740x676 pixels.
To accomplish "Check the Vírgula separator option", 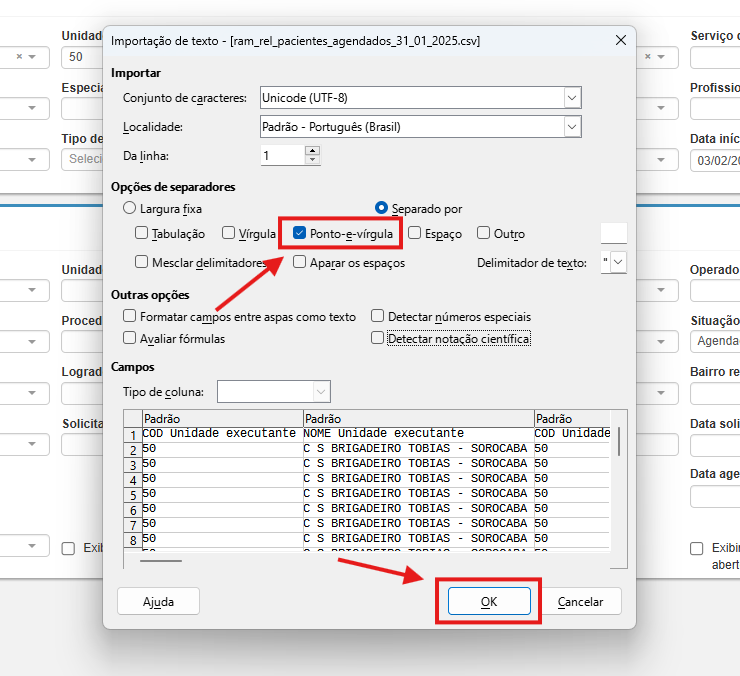I will tap(228, 233).
